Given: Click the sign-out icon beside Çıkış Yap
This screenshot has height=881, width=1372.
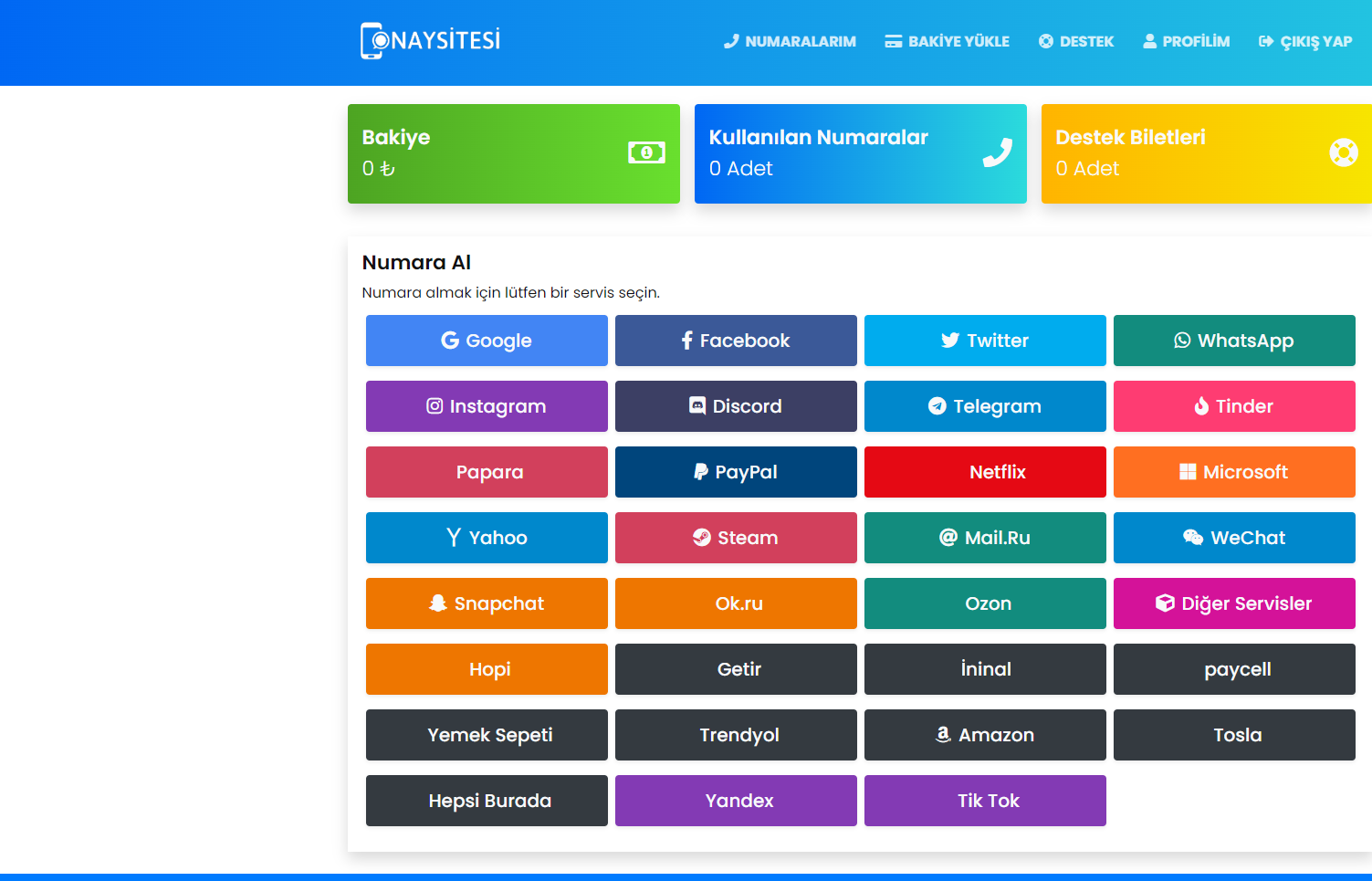Looking at the screenshot, I should [1266, 41].
